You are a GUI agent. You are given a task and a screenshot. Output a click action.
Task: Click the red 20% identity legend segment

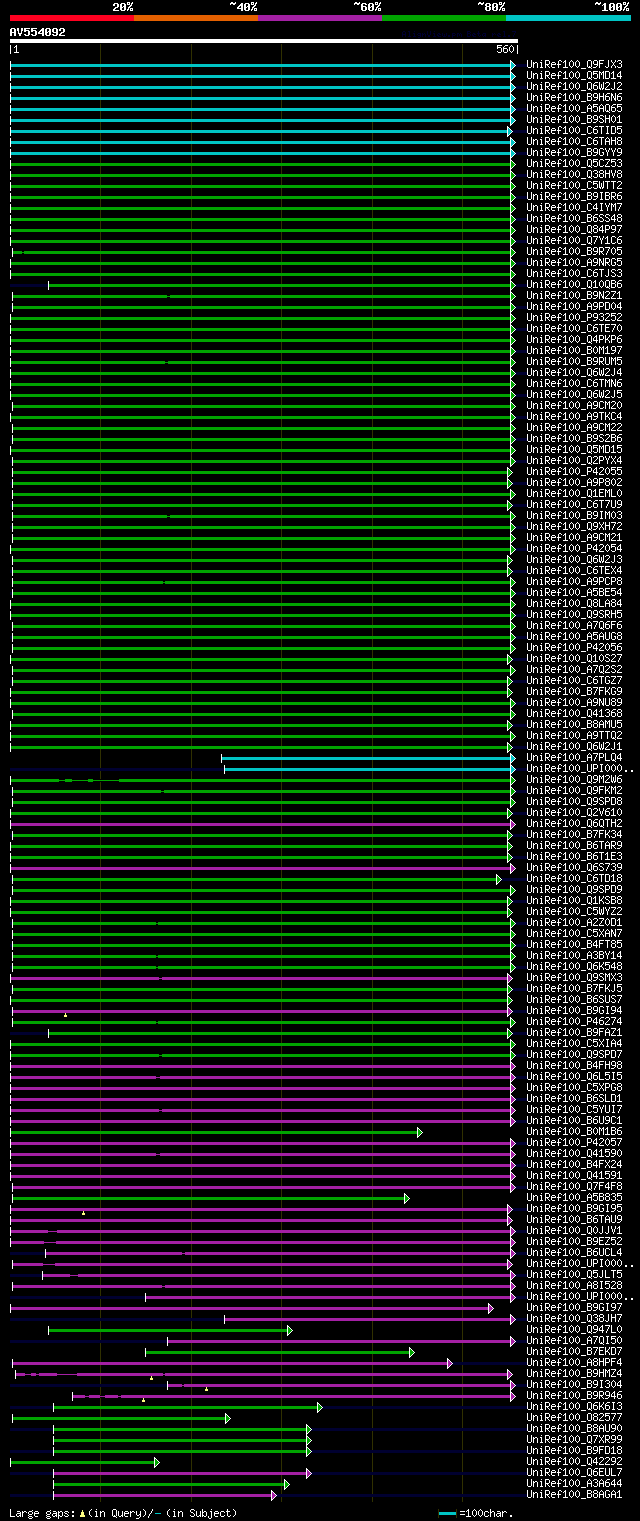coord(72,17)
